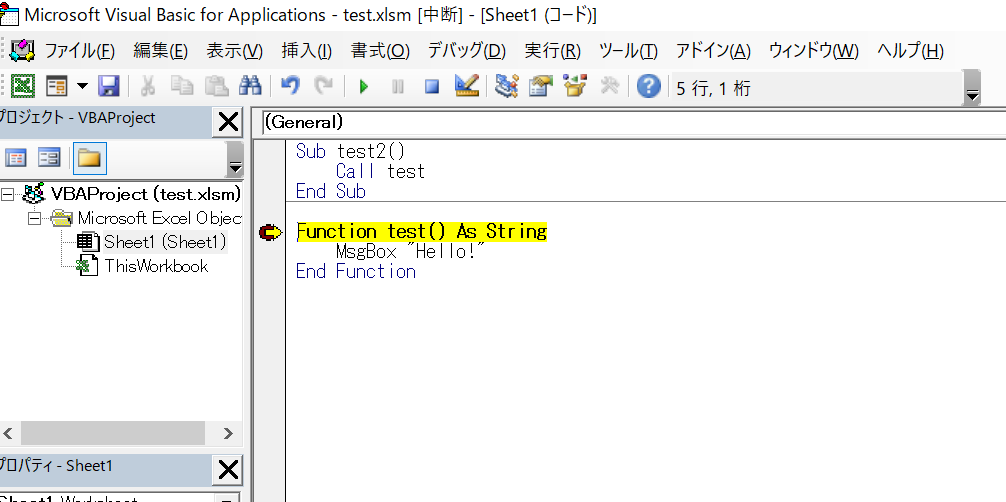Click the Copy icon in toolbar

tap(182, 85)
